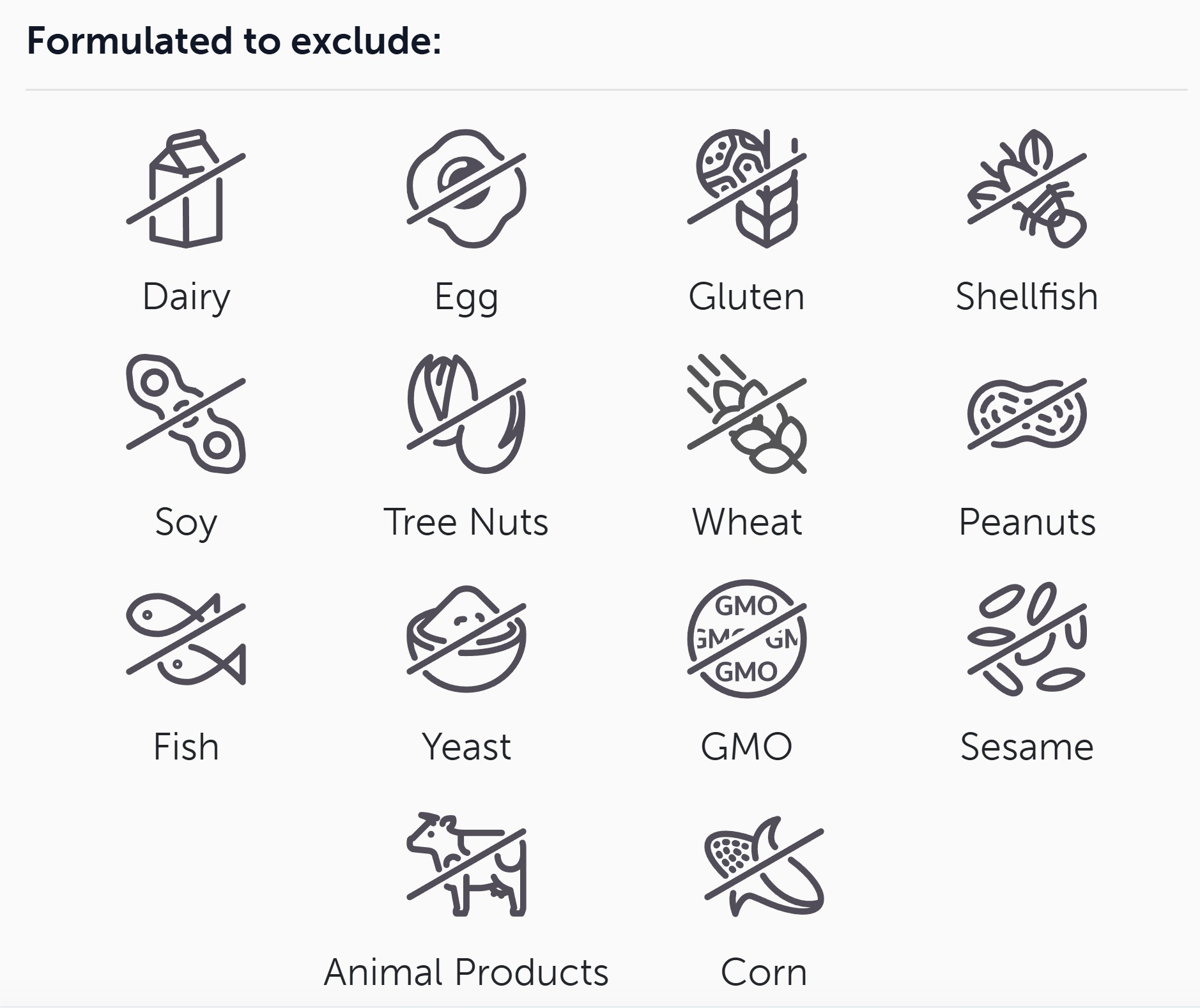
Task: Click the "Shellfish" text label
Action: [1027, 296]
